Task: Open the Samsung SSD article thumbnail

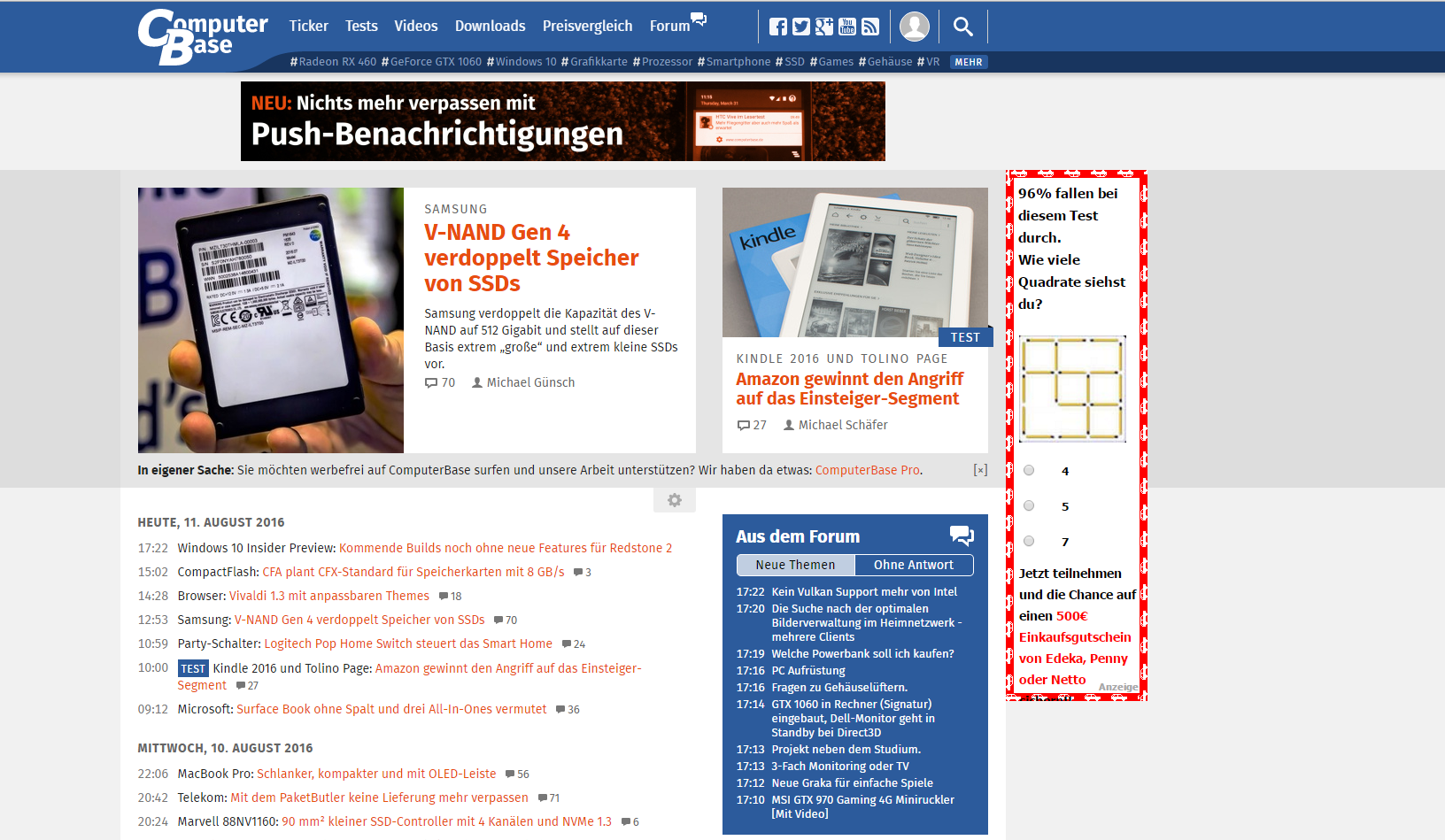Action: [271, 320]
